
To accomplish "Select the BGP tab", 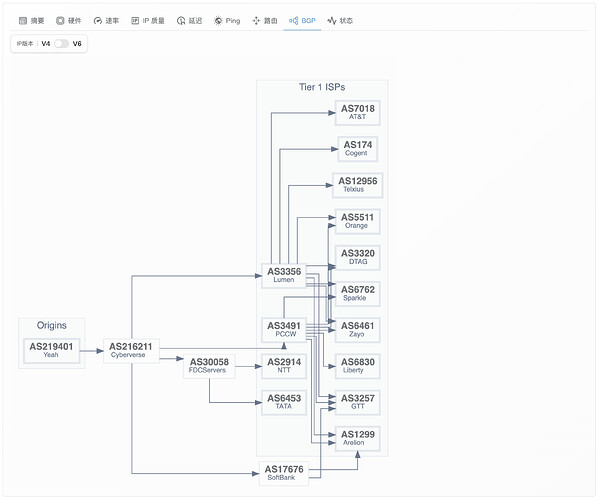I will click(x=302, y=21).
